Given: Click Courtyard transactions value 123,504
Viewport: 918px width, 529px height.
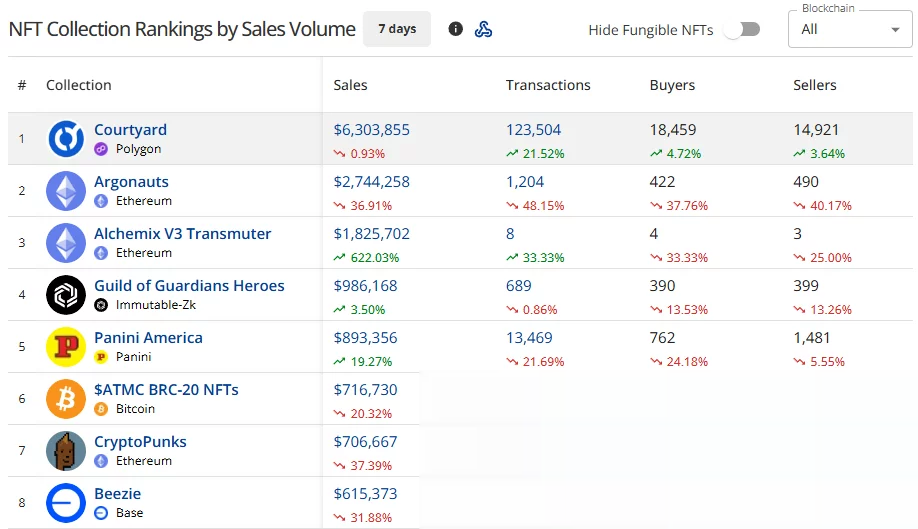Looking at the screenshot, I should tap(533, 129).
